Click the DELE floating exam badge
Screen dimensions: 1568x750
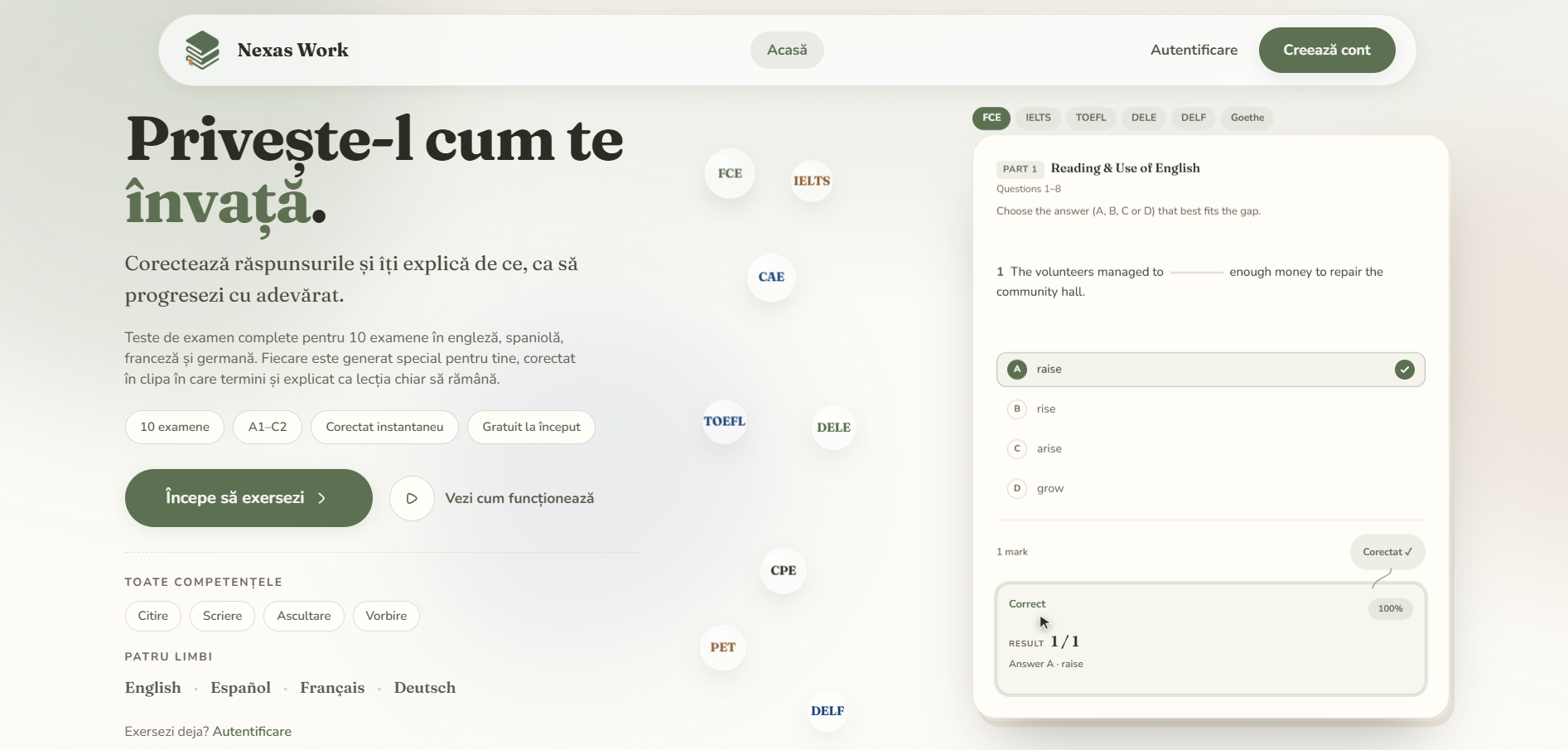[x=833, y=428]
